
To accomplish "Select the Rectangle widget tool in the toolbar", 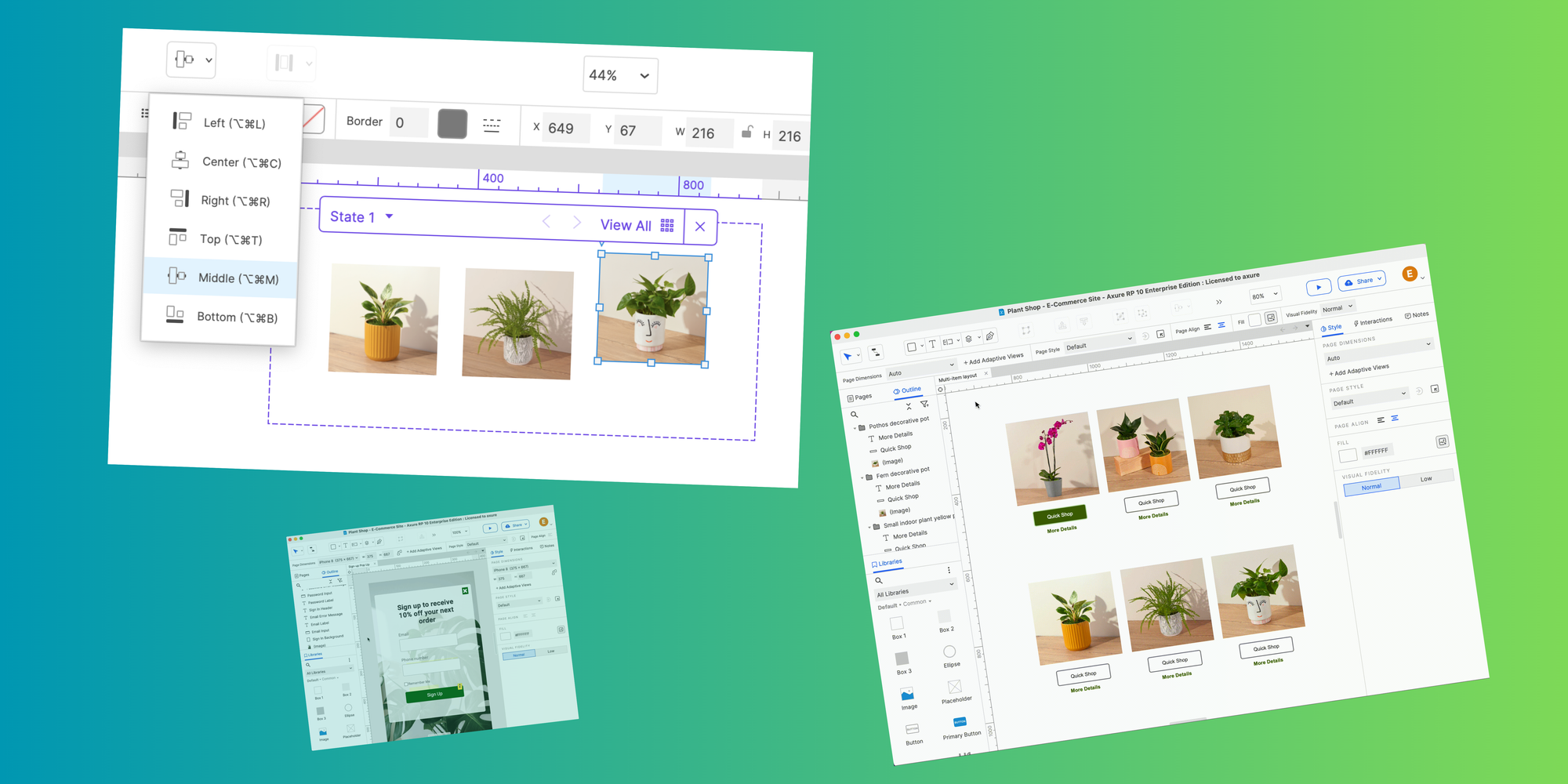I will pyautogui.click(x=912, y=345).
